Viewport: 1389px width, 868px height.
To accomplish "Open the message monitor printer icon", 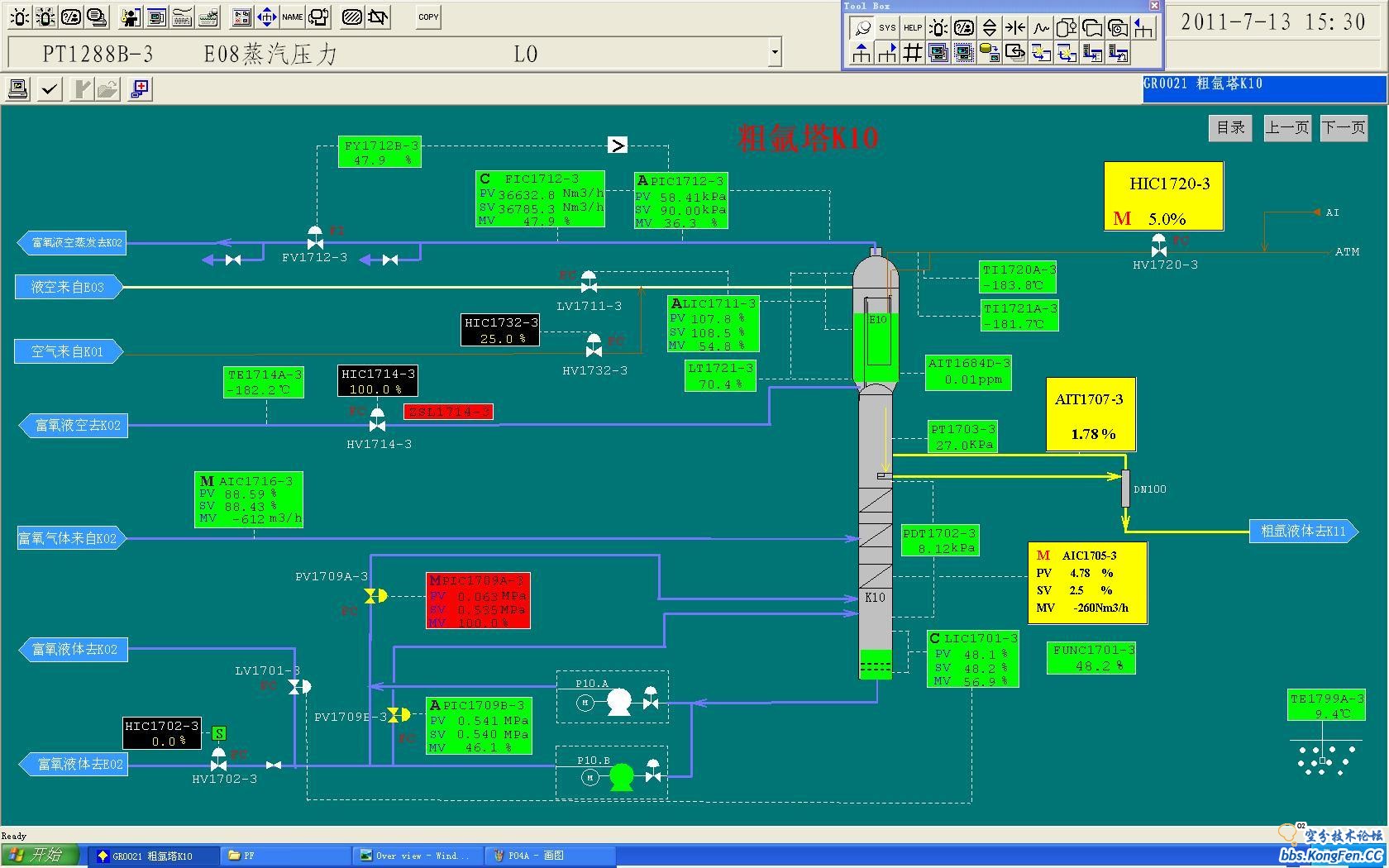I will coord(98,17).
